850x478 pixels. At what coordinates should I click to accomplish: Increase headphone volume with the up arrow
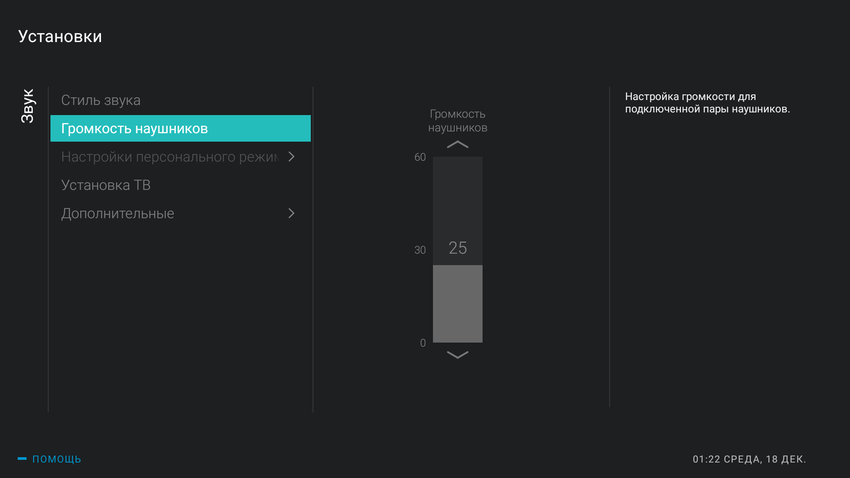pos(457,145)
